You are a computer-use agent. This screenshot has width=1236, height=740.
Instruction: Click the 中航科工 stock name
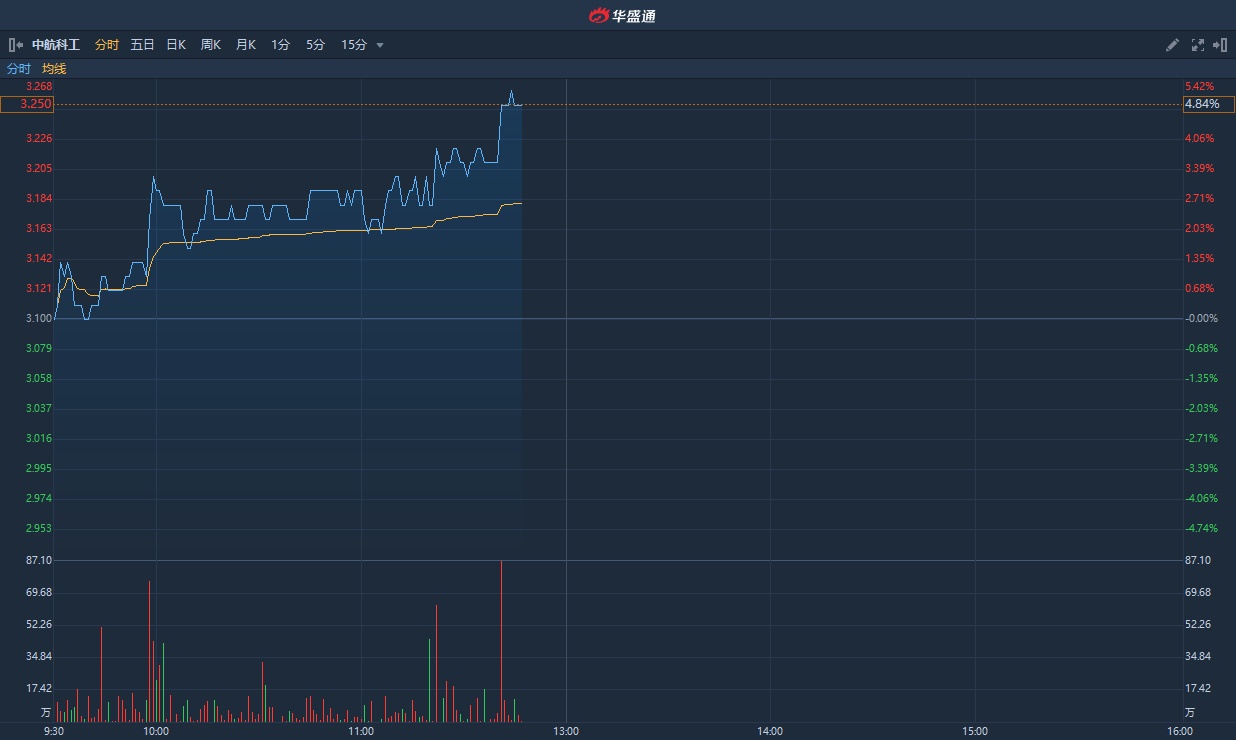point(56,45)
